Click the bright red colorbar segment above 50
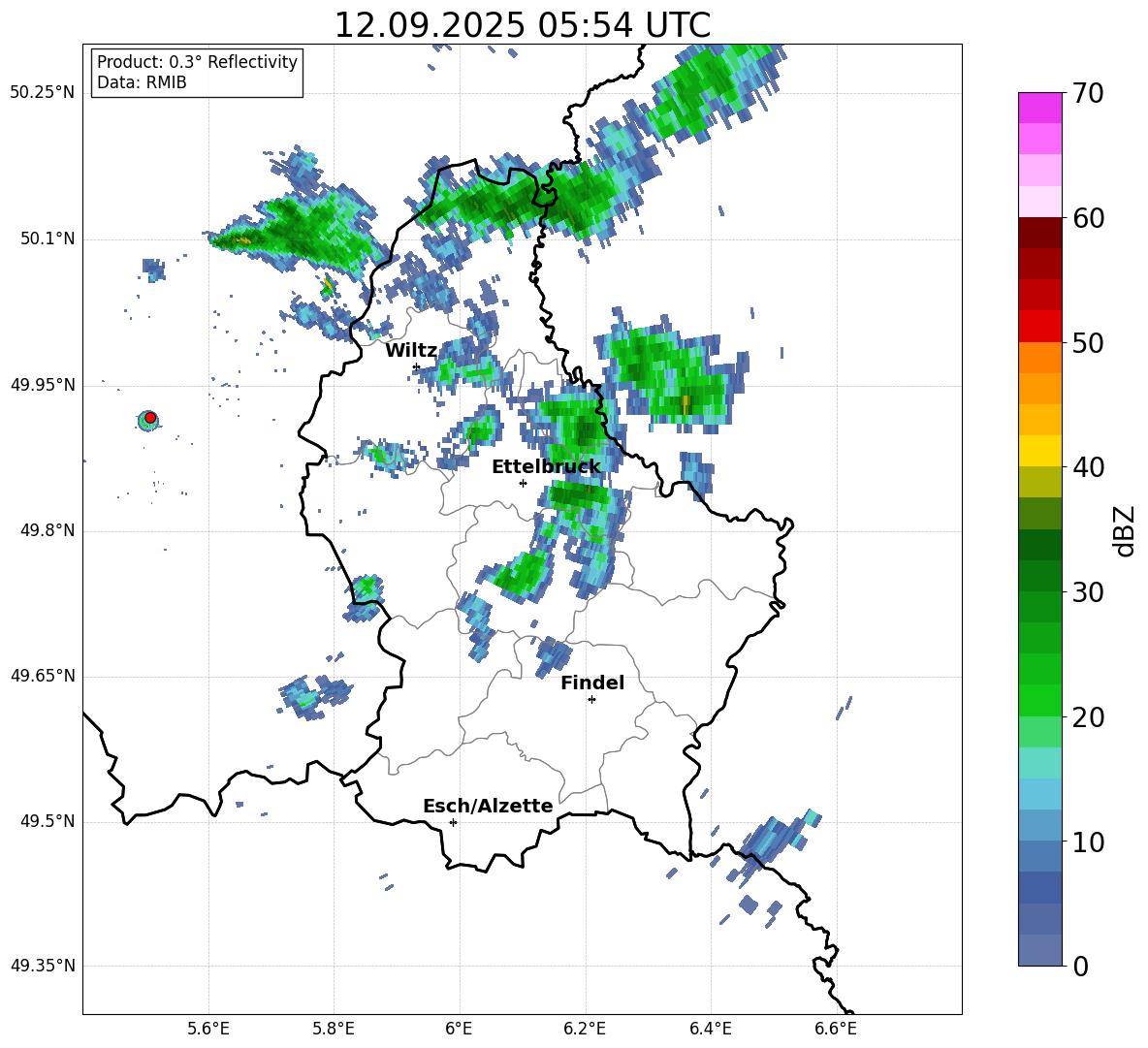Viewport: 1148px width, 1048px height. (1039, 327)
